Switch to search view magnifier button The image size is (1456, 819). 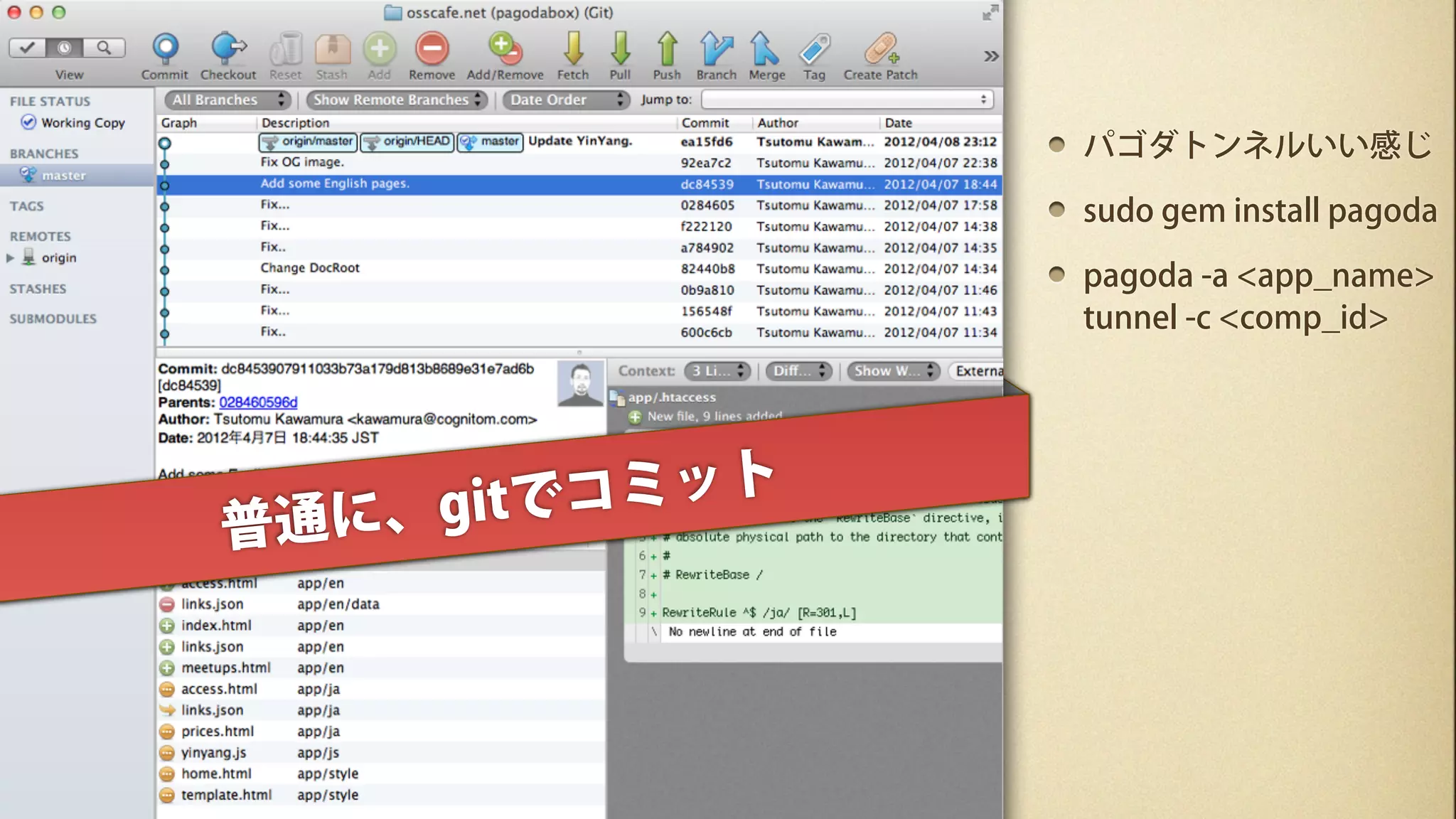pyautogui.click(x=104, y=48)
